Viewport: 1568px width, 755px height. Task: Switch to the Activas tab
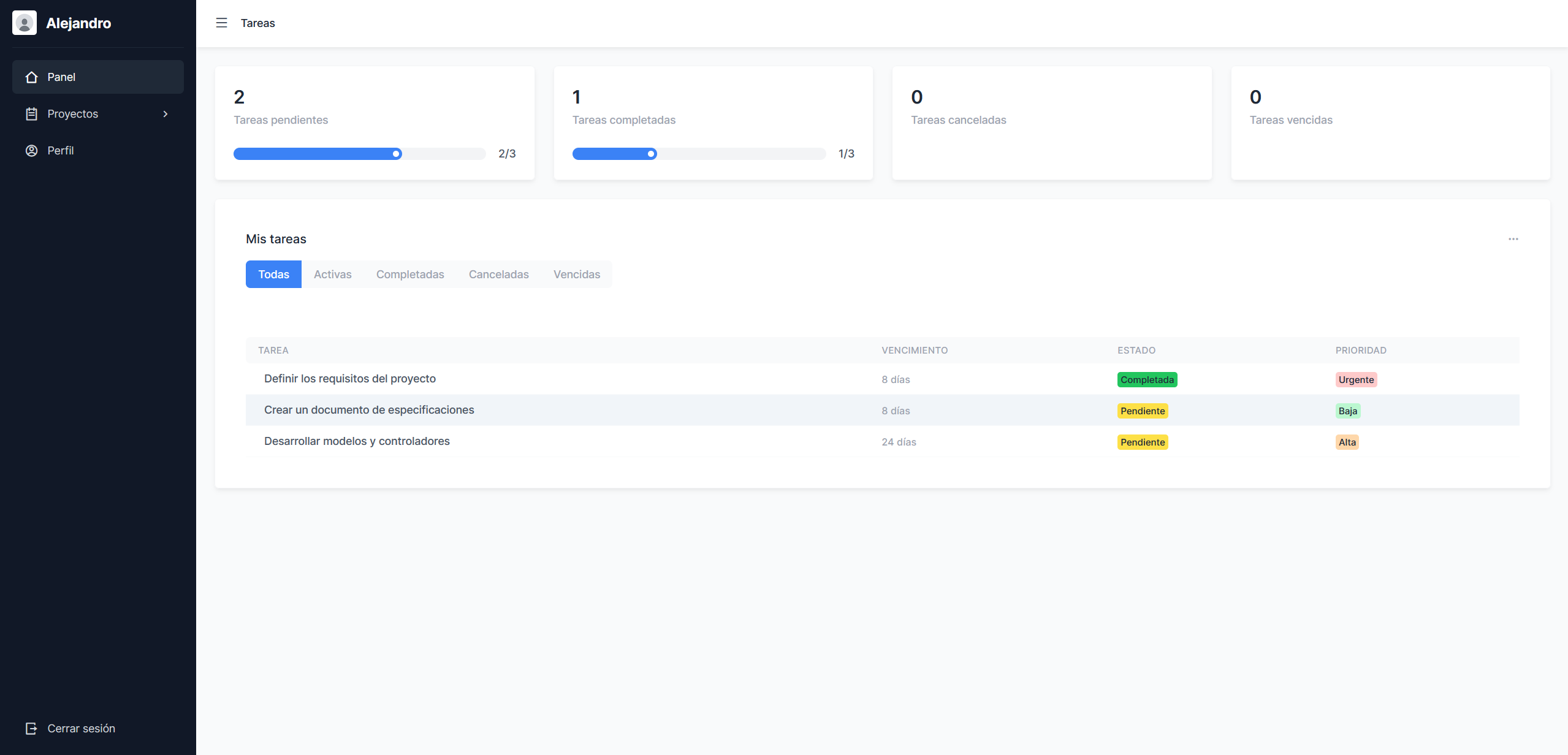[332, 274]
